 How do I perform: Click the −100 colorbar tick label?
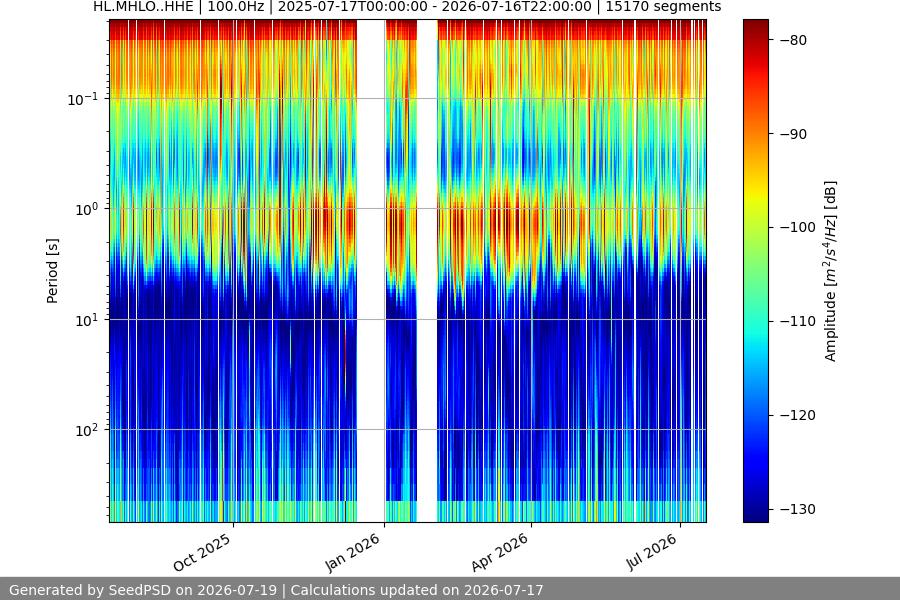click(798, 227)
